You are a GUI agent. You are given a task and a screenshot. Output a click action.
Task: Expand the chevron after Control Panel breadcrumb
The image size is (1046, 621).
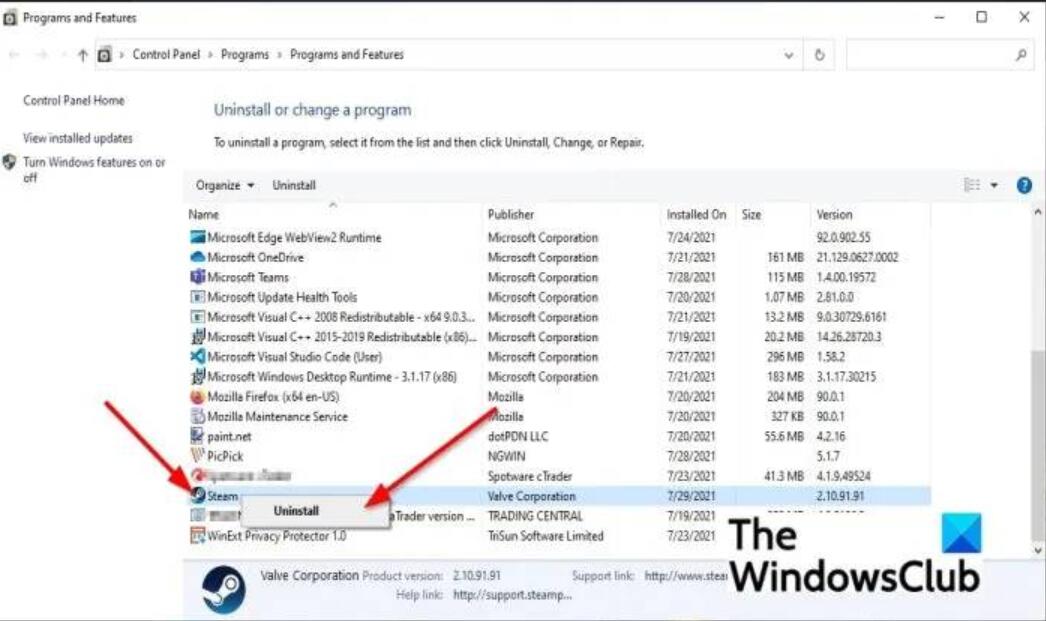pyautogui.click(x=211, y=55)
